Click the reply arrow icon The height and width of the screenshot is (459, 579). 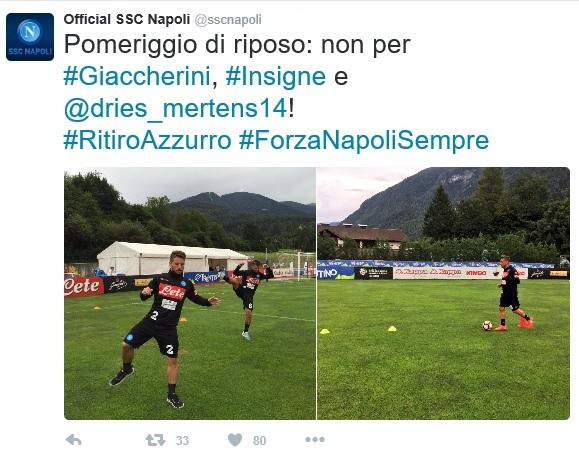tap(73, 440)
